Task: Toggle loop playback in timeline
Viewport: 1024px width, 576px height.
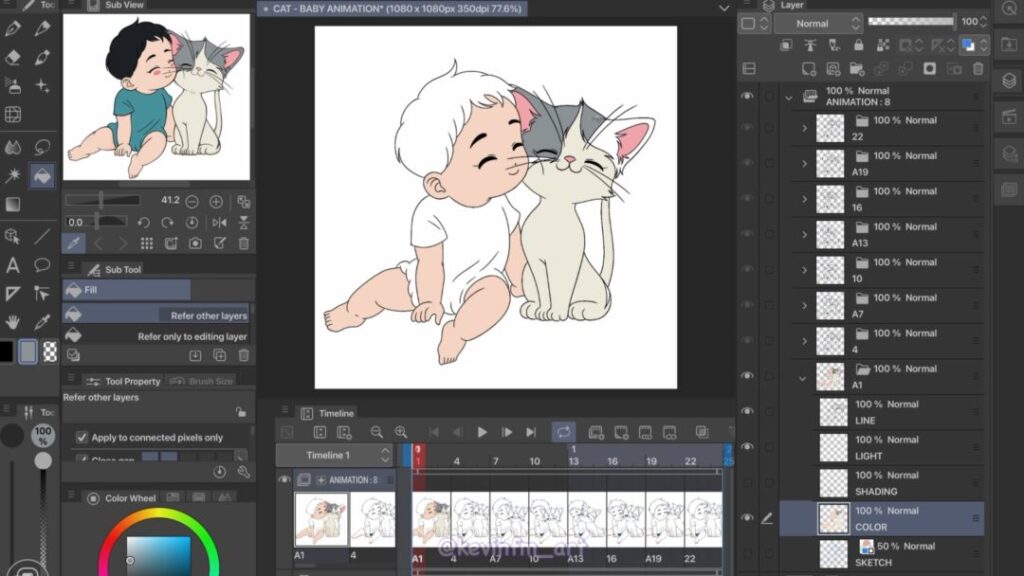Action: [564, 432]
